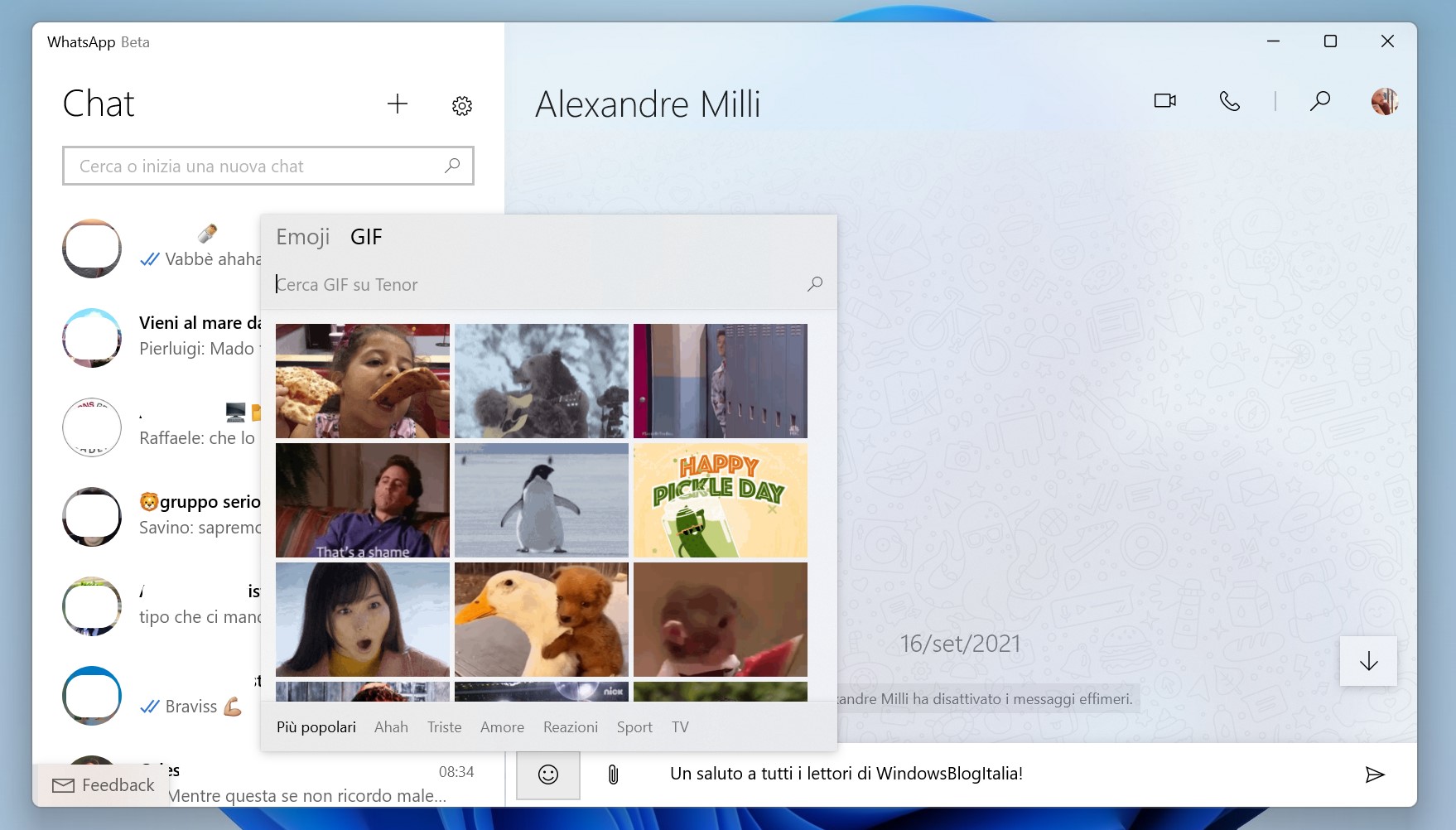Open the Vieni al mare chat

tap(162, 338)
